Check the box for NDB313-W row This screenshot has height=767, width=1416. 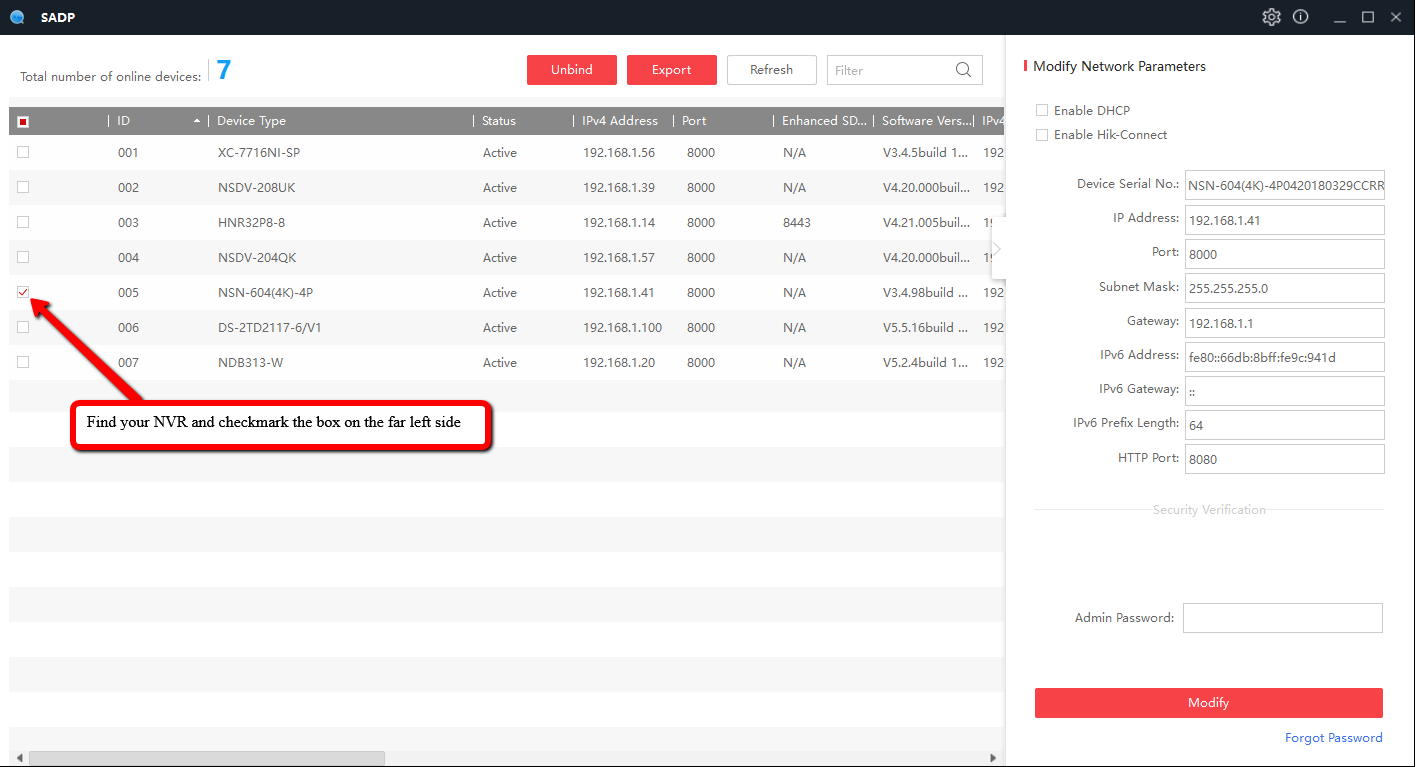pos(23,362)
